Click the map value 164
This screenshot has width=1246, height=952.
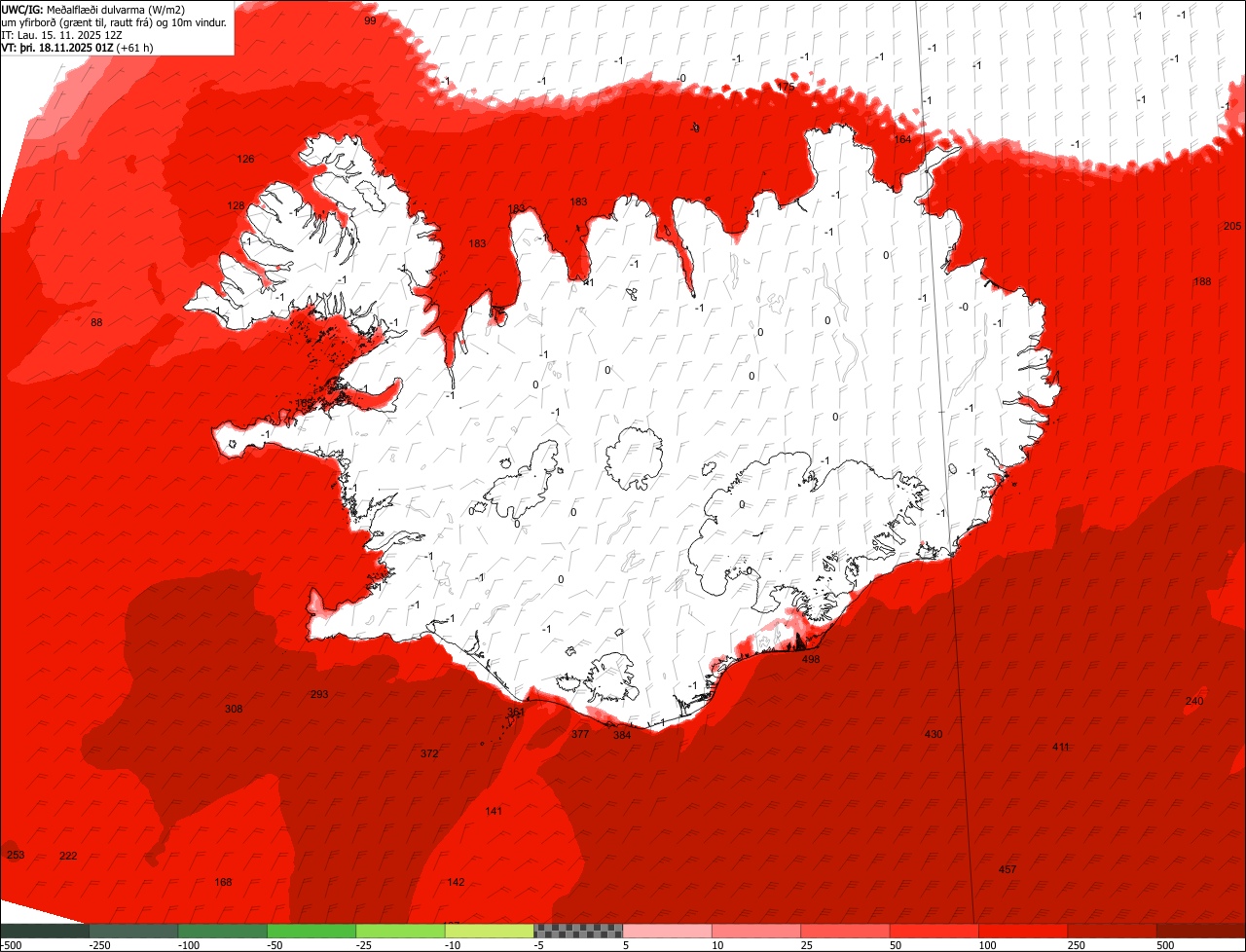tap(903, 139)
